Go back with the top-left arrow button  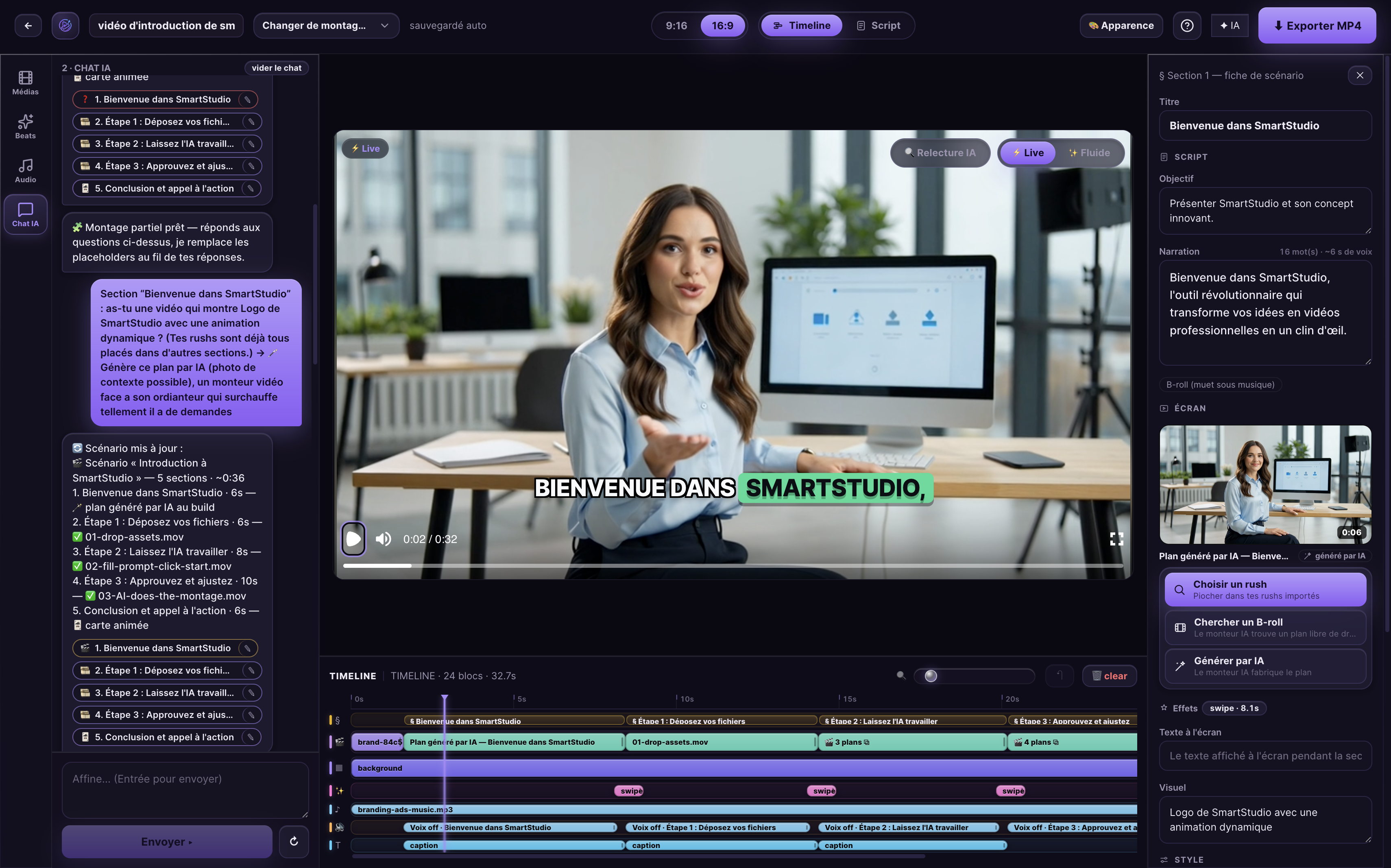[28, 25]
